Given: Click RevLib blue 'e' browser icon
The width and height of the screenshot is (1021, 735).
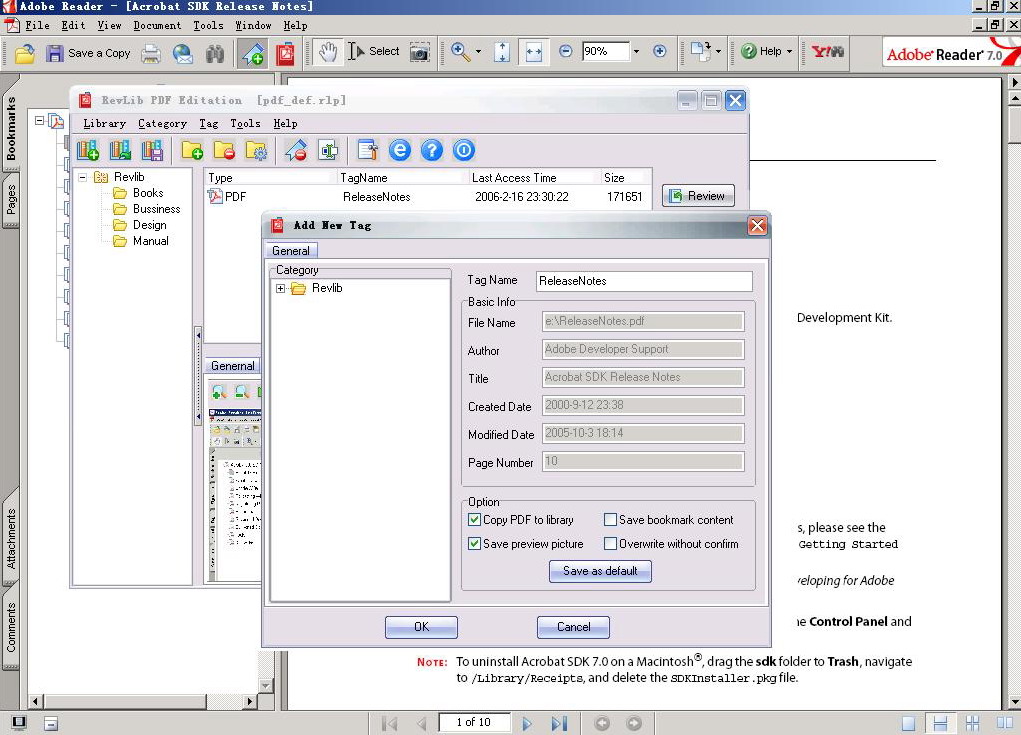Looking at the screenshot, I should [x=400, y=150].
